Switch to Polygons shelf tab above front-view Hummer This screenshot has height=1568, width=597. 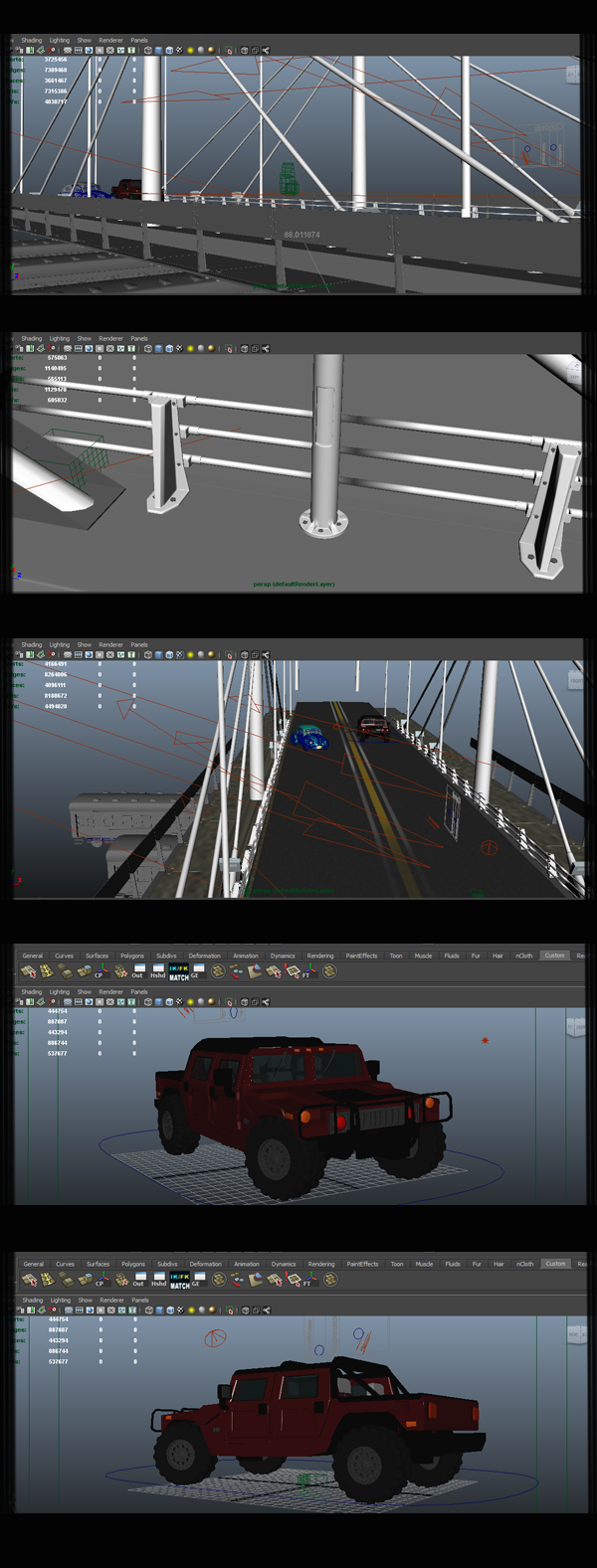tap(132, 956)
